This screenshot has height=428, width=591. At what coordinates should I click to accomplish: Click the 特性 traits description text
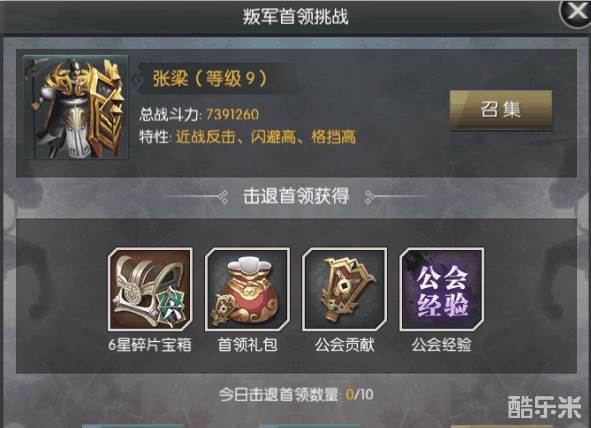pos(248,137)
